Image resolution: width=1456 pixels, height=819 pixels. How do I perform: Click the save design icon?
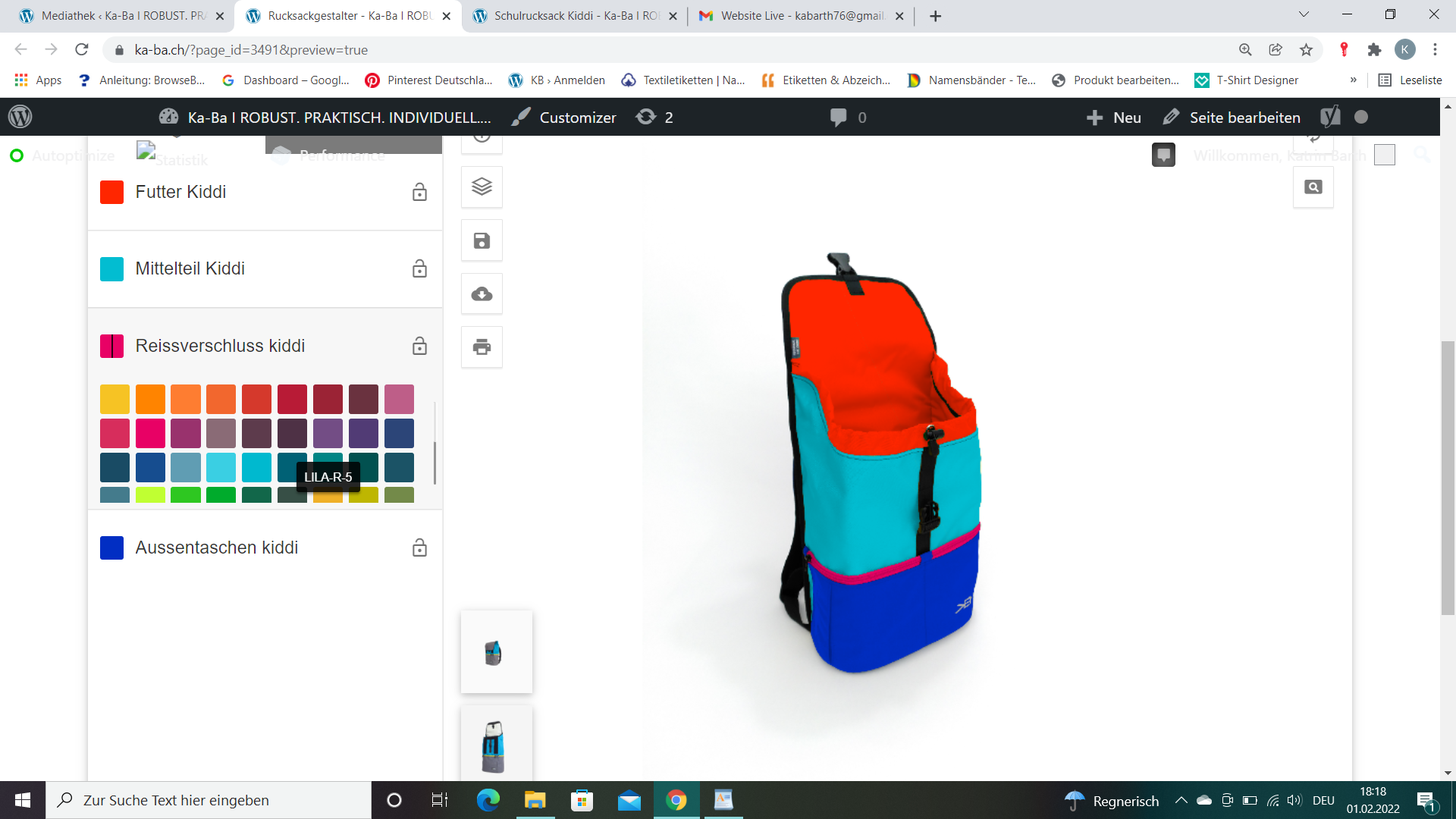point(482,240)
